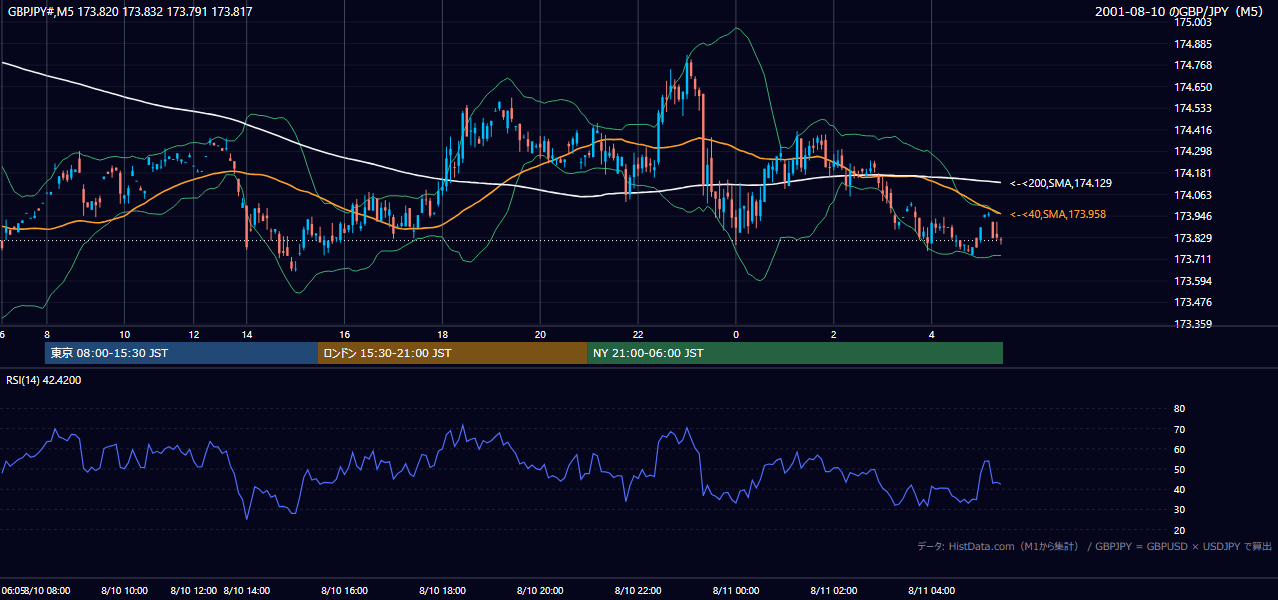Click hour label 22 under the price chart
Image resolution: width=1278 pixels, height=600 pixels.
click(638, 333)
